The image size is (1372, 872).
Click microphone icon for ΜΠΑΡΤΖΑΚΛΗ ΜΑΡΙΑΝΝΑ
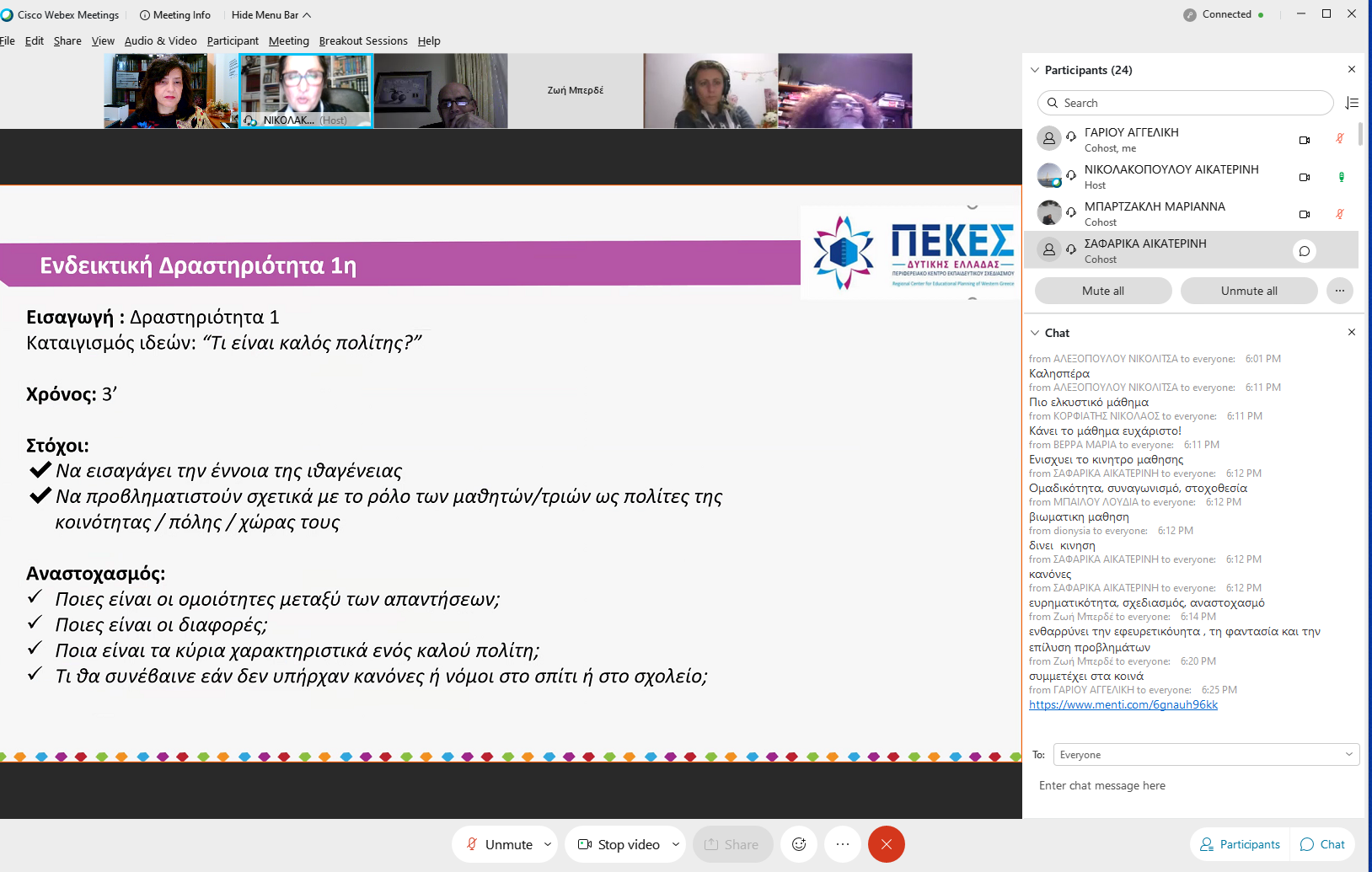pyautogui.click(x=1339, y=214)
